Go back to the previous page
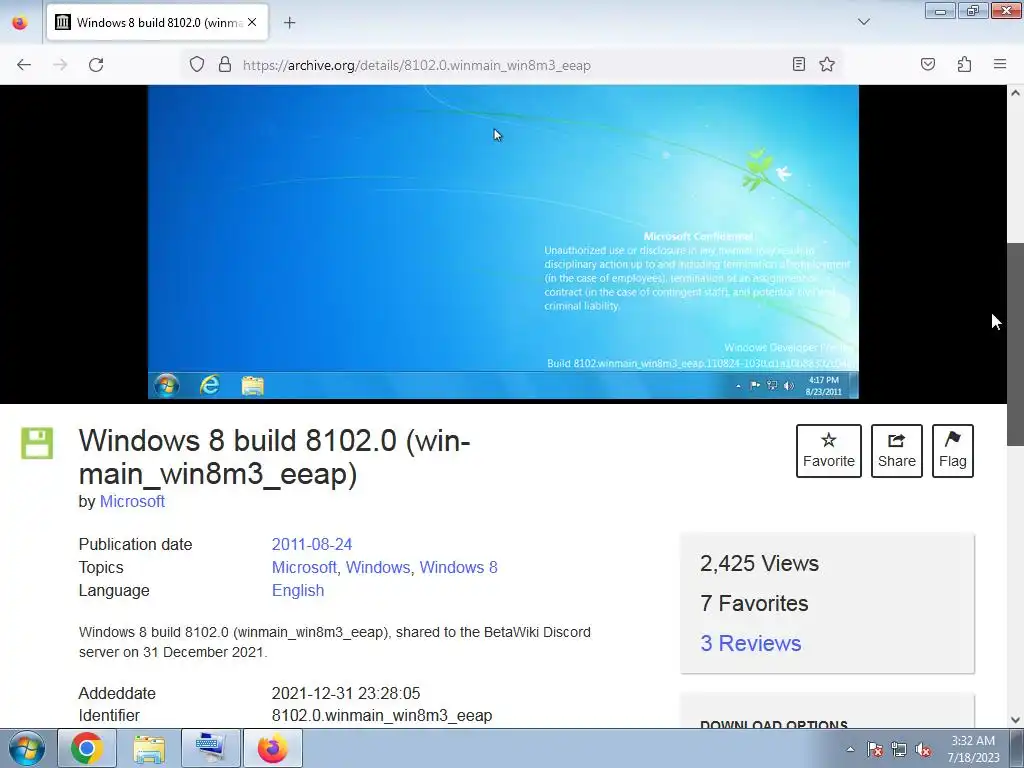The image size is (1024, 768). point(24,65)
